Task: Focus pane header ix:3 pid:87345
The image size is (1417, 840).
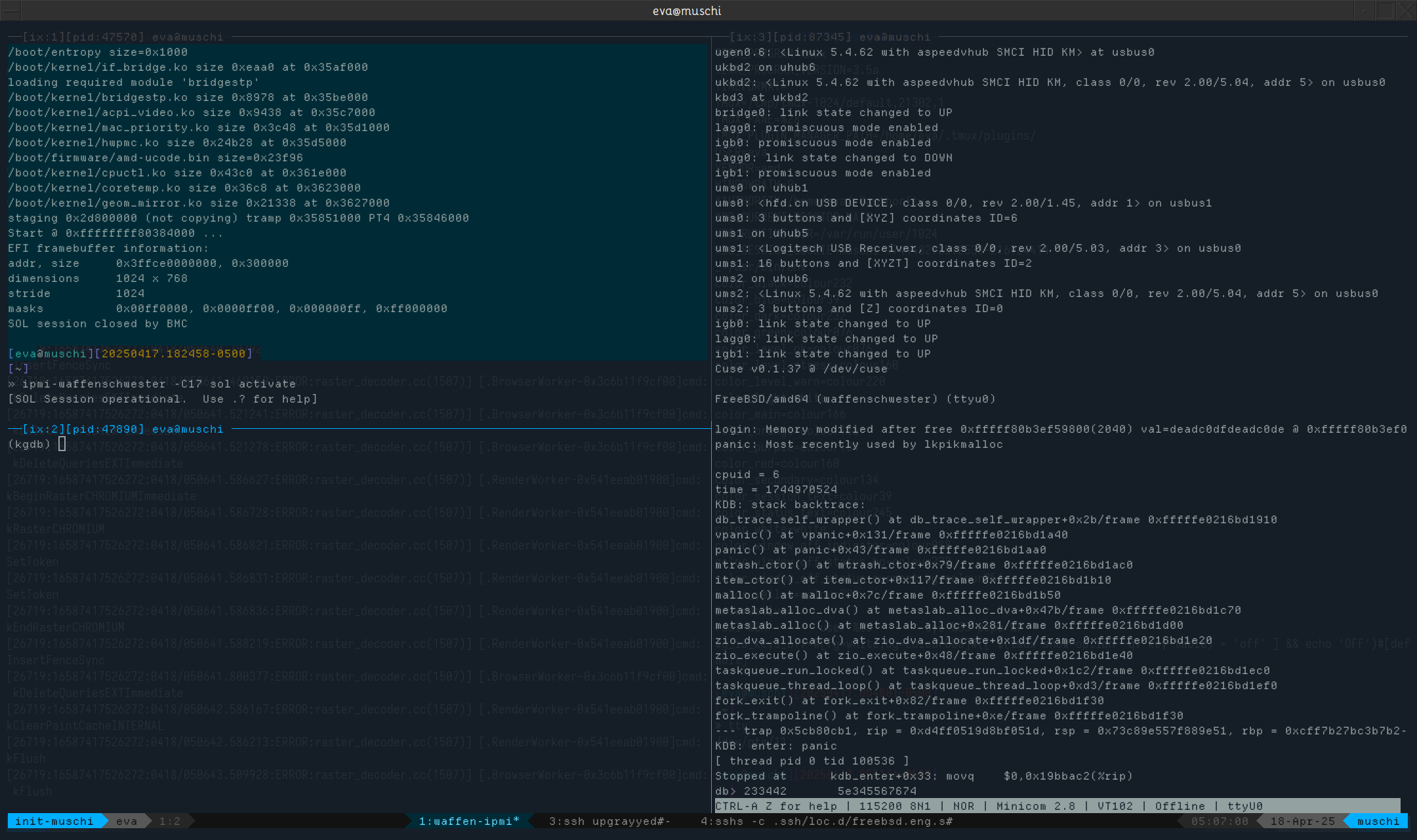Action: 830,37
